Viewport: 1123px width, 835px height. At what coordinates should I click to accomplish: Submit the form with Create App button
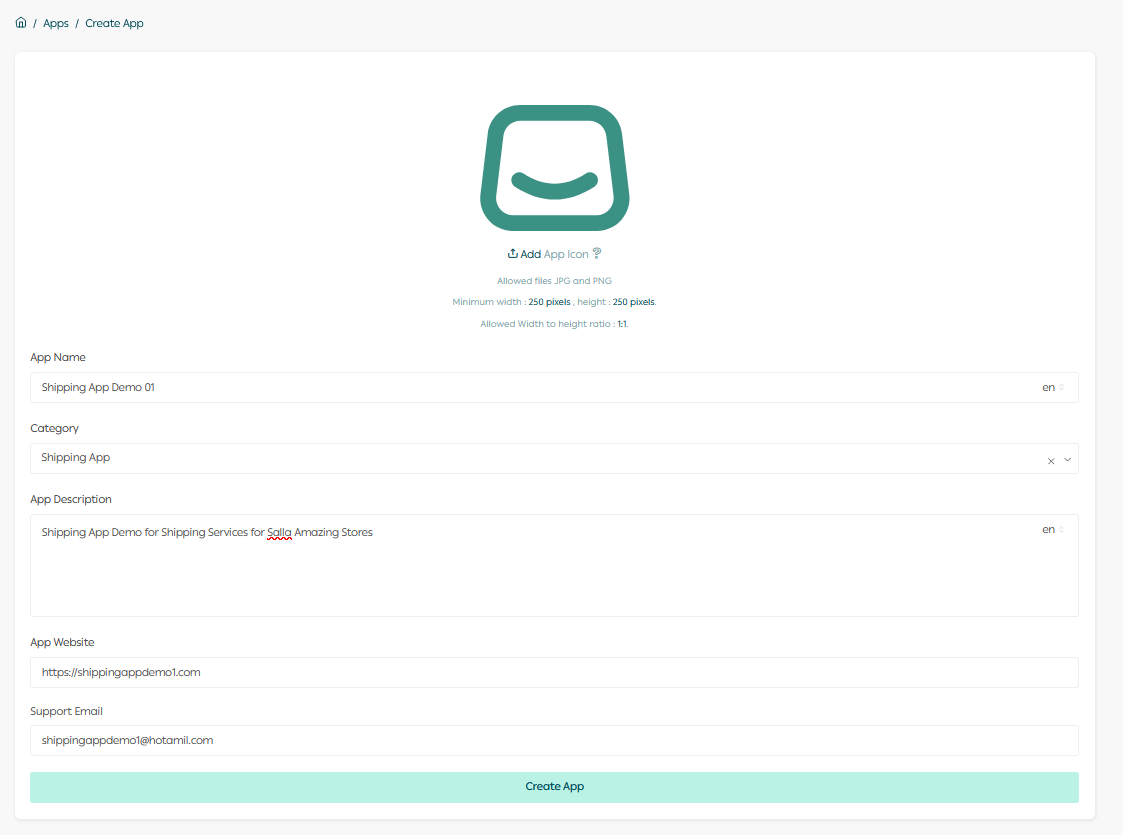pos(554,787)
